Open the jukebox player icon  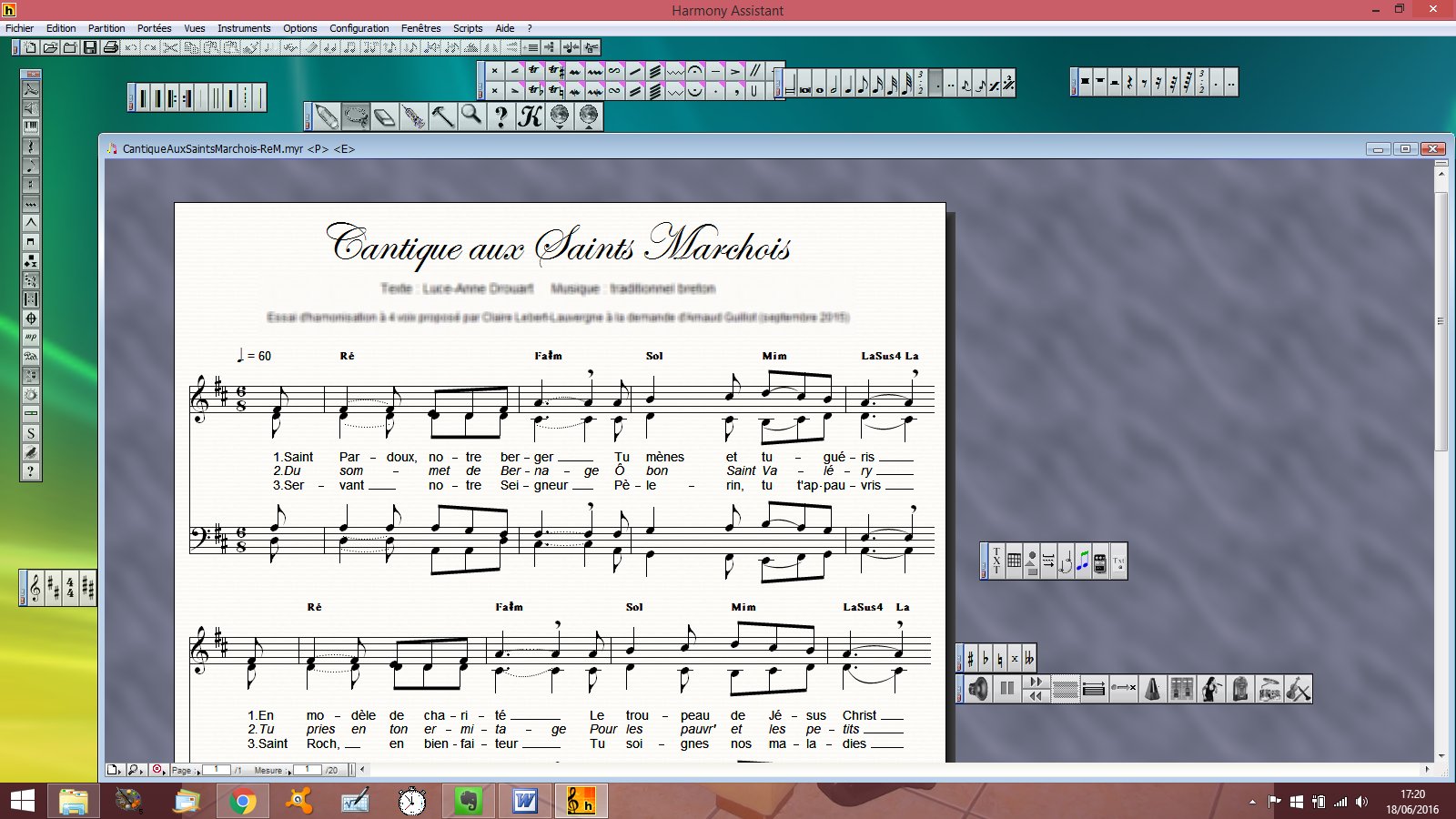pyautogui.click(x=1241, y=689)
